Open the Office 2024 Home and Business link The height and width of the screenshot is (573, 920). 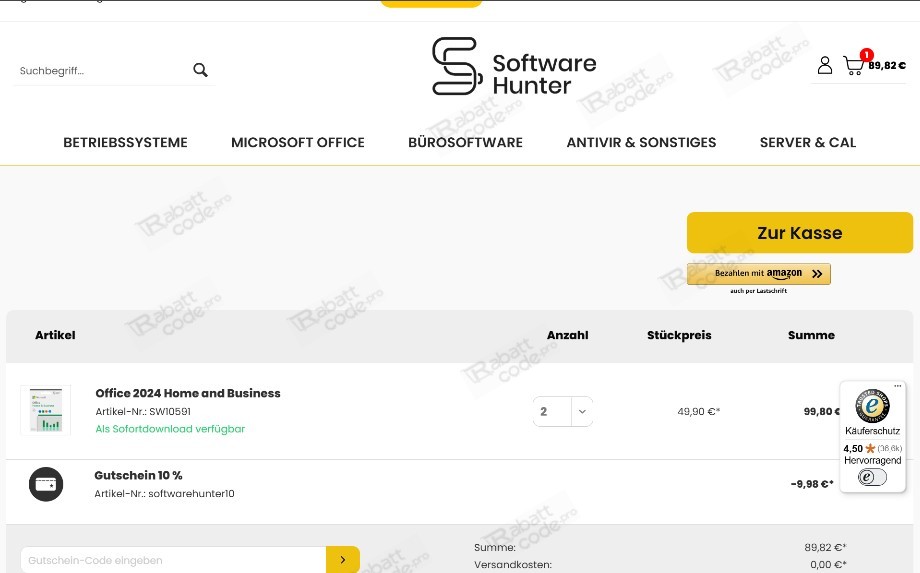[188, 394]
